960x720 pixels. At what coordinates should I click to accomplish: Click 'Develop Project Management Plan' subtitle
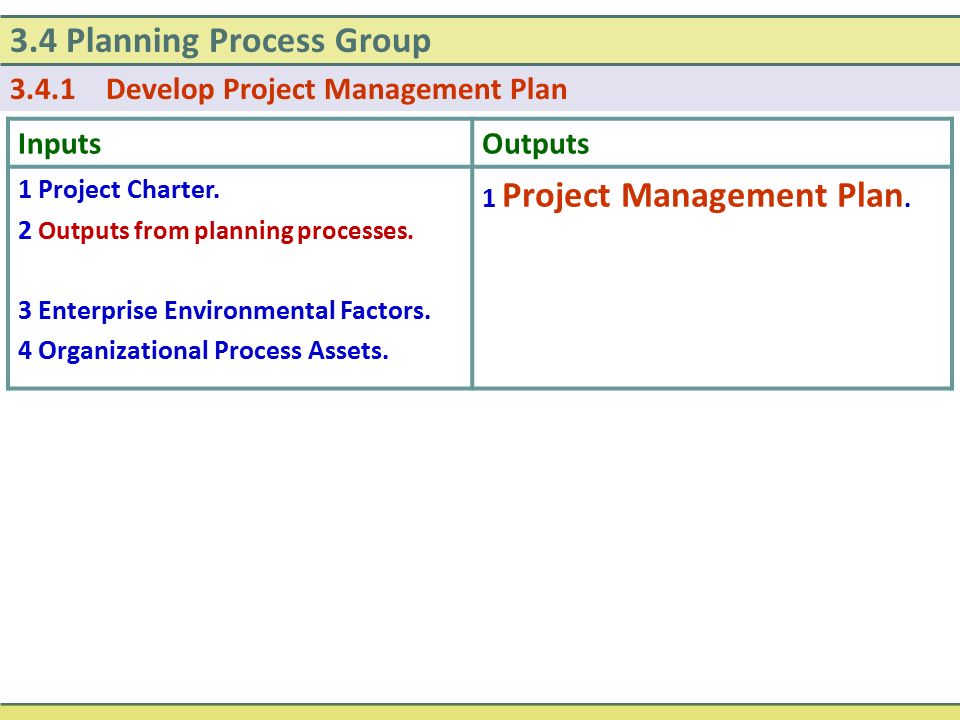tap(336, 89)
